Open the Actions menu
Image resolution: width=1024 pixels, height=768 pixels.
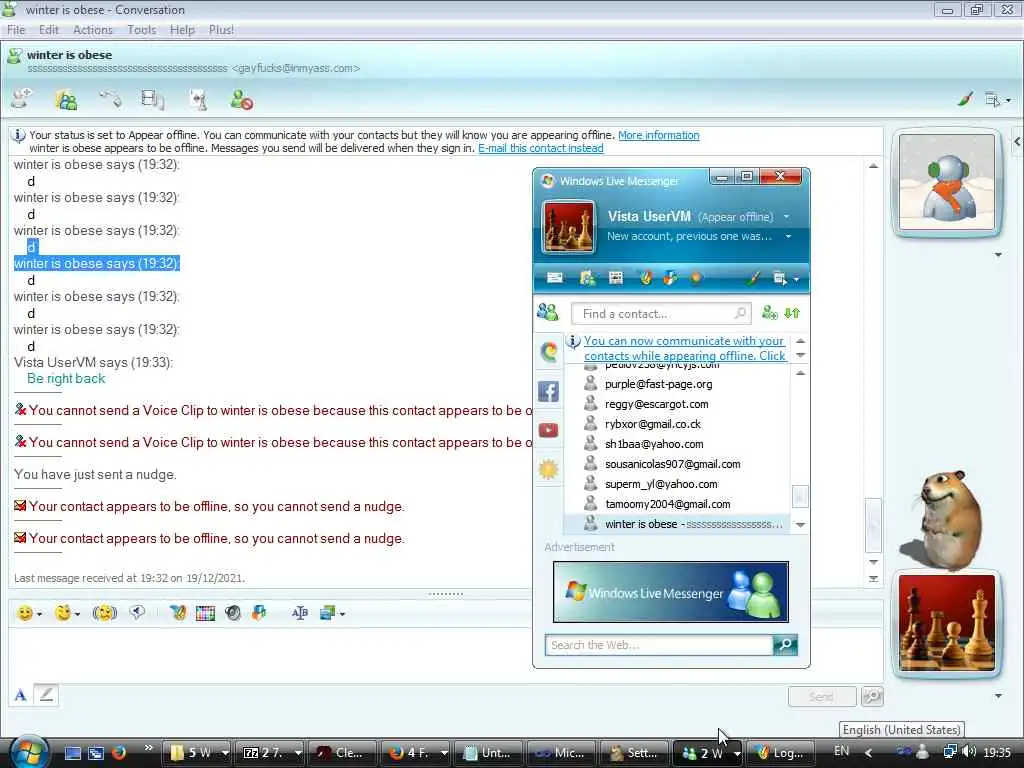tap(93, 30)
